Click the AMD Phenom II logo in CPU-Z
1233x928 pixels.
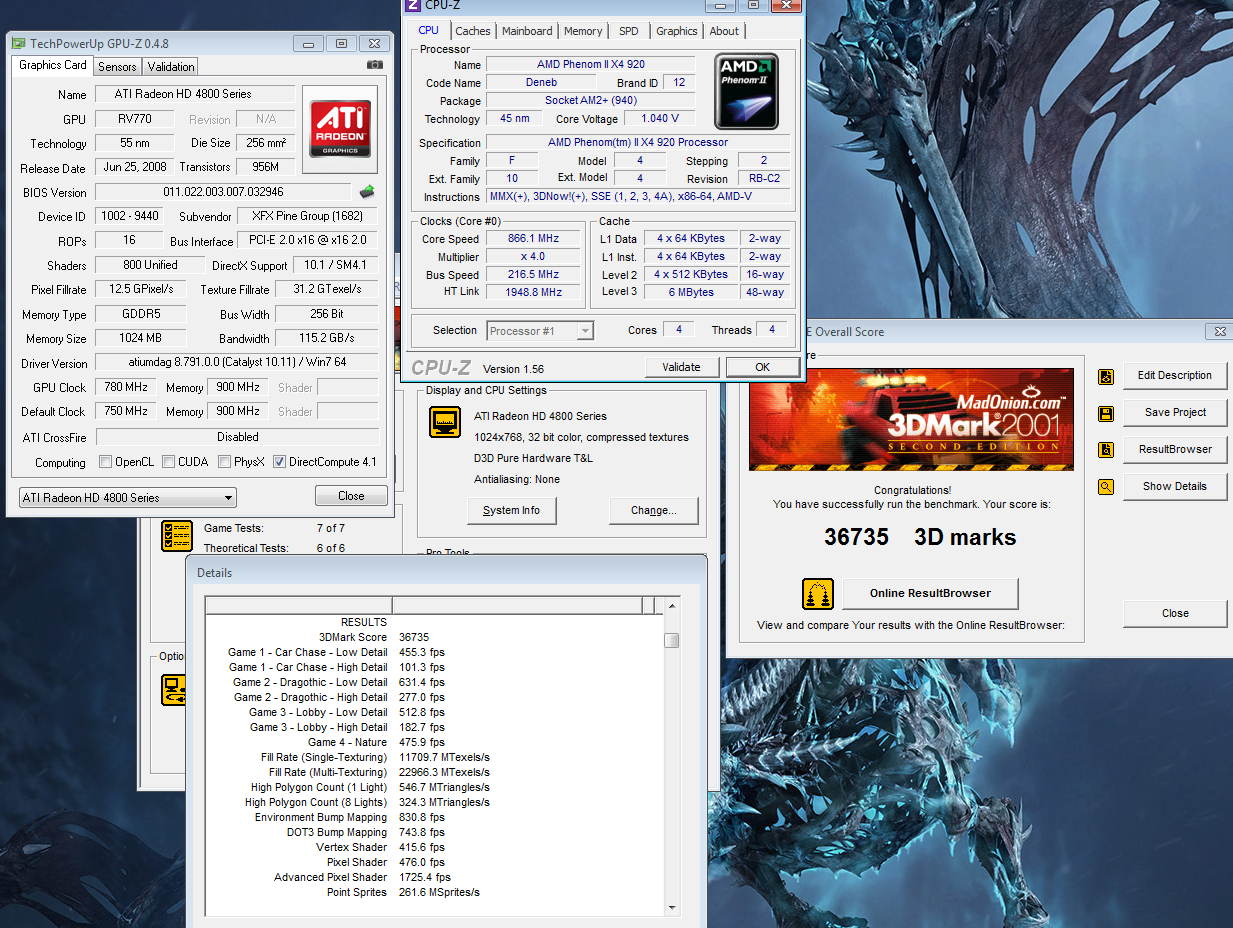coord(746,92)
